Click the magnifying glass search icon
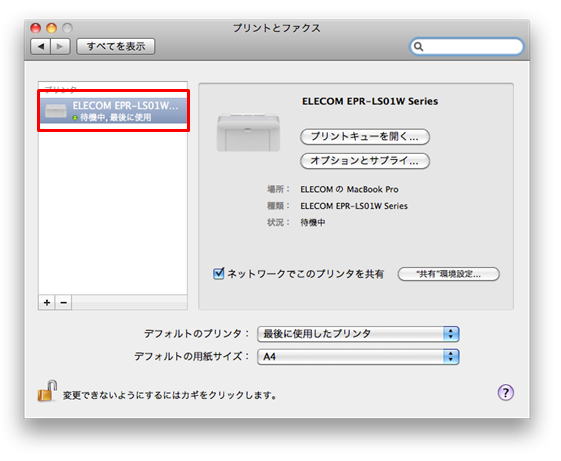The height and width of the screenshot is (461, 561). click(418, 47)
